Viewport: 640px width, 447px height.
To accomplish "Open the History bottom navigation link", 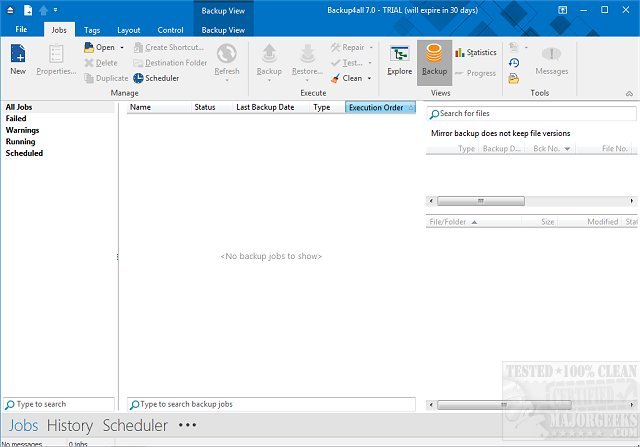I will (x=70, y=425).
